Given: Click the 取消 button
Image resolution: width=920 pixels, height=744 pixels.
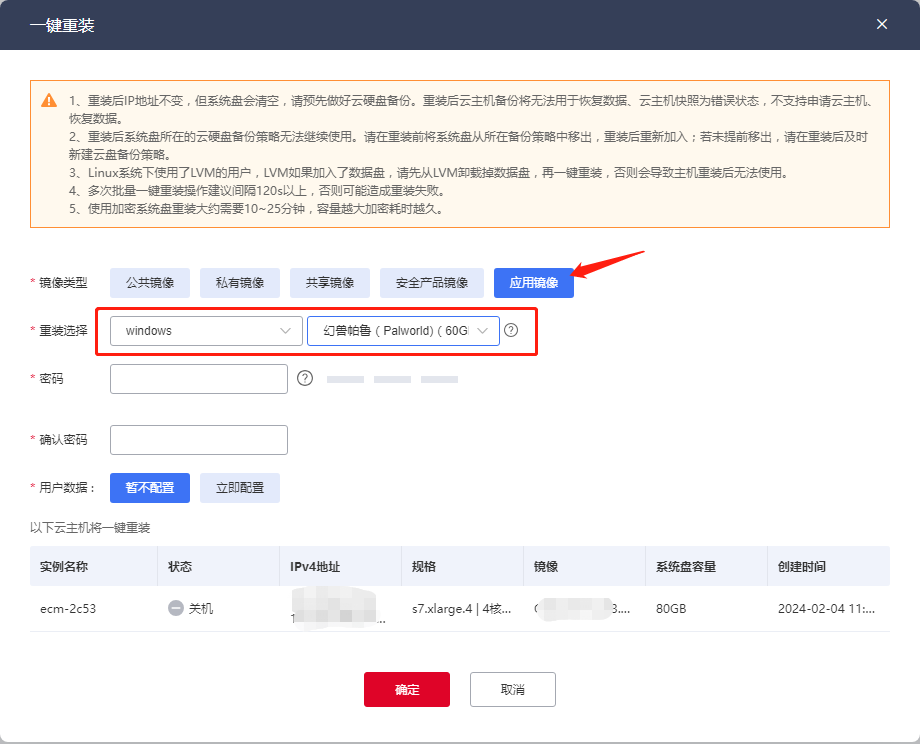Looking at the screenshot, I should coord(512,689).
